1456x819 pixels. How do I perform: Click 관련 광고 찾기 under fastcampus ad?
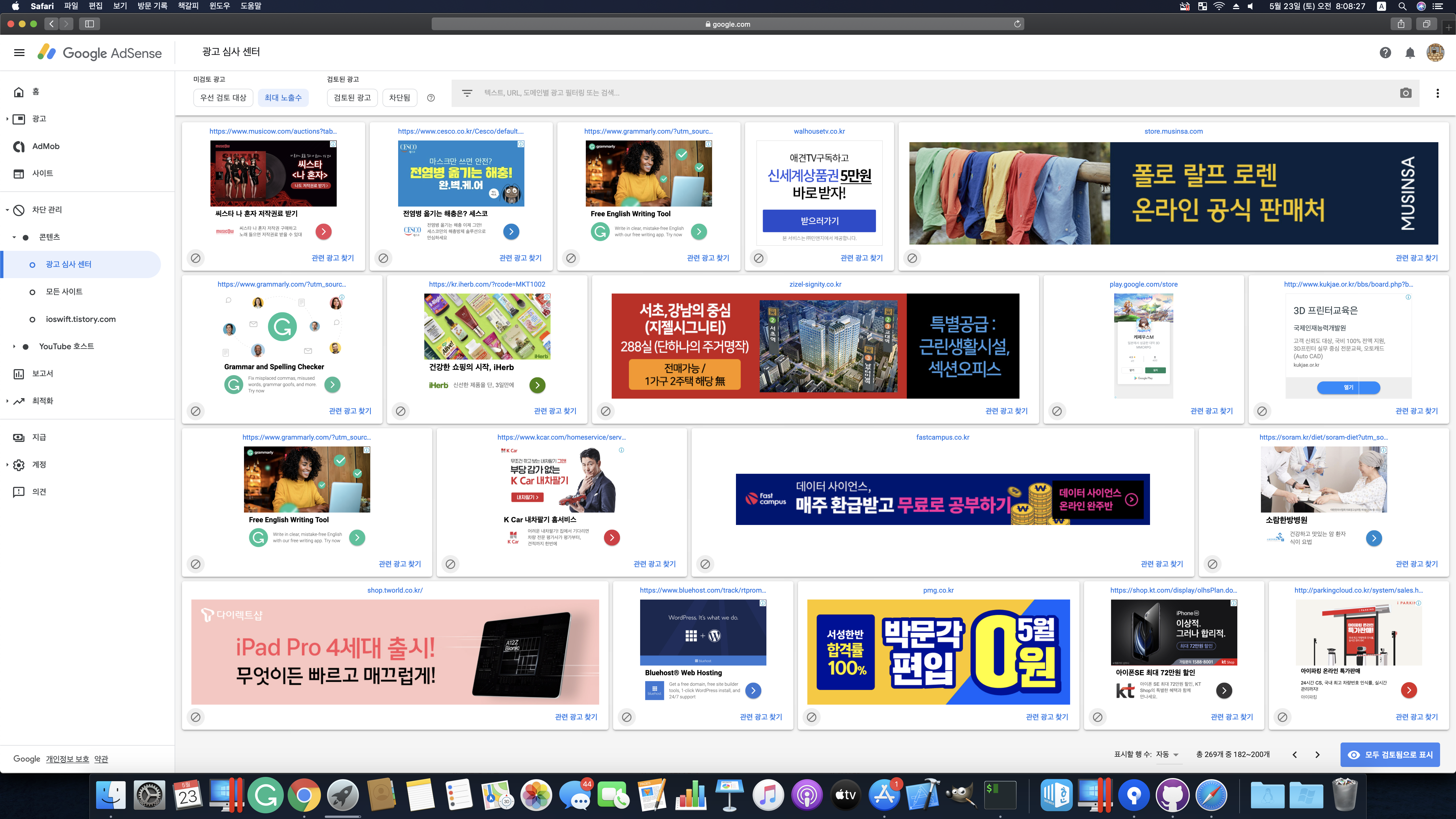coord(1161,564)
